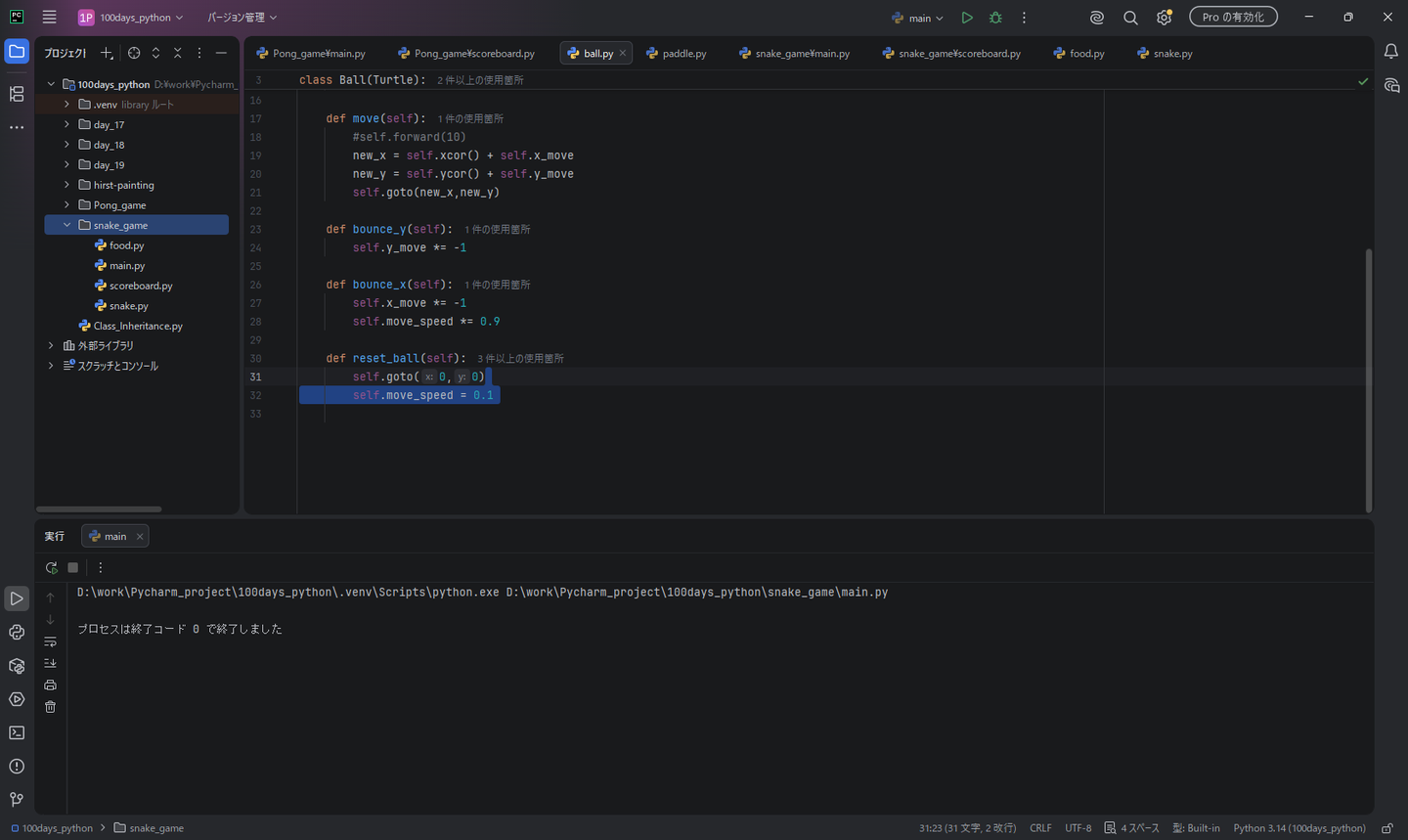
Task: Open バージョン管理 menu
Action: (242, 18)
